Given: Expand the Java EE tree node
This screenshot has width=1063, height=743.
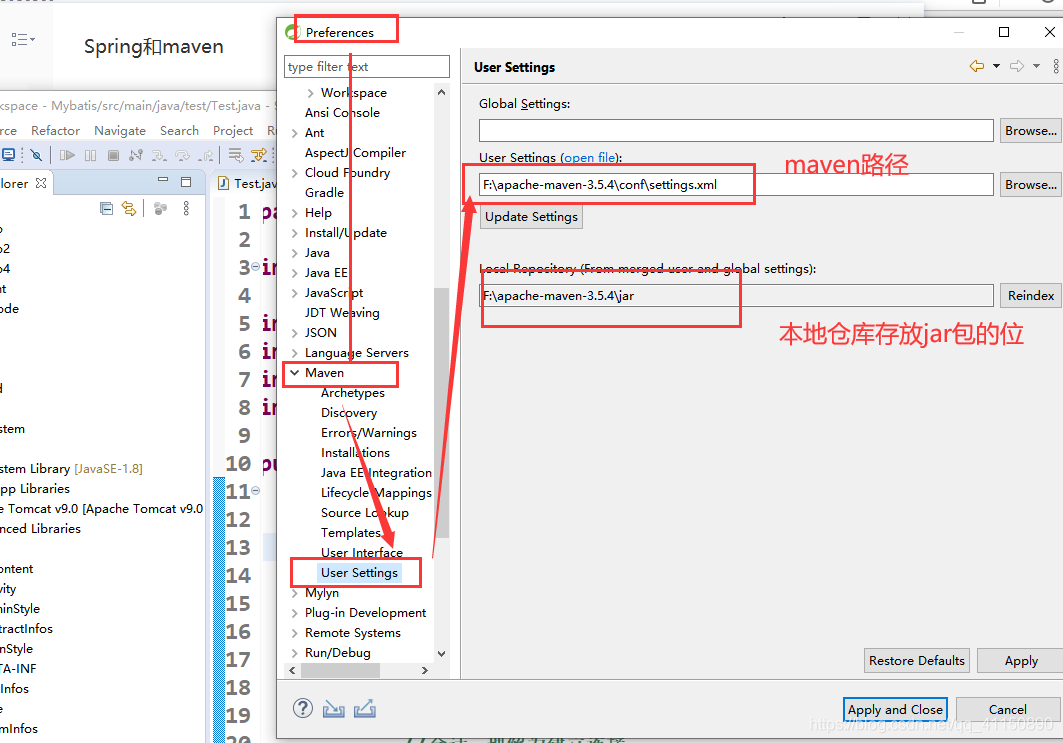Looking at the screenshot, I should pos(294,273).
